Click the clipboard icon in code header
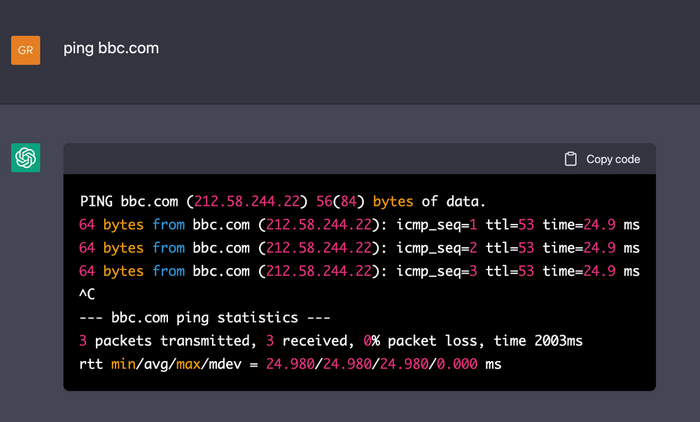The image size is (700, 422). pyautogui.click(x=570, y=159)
